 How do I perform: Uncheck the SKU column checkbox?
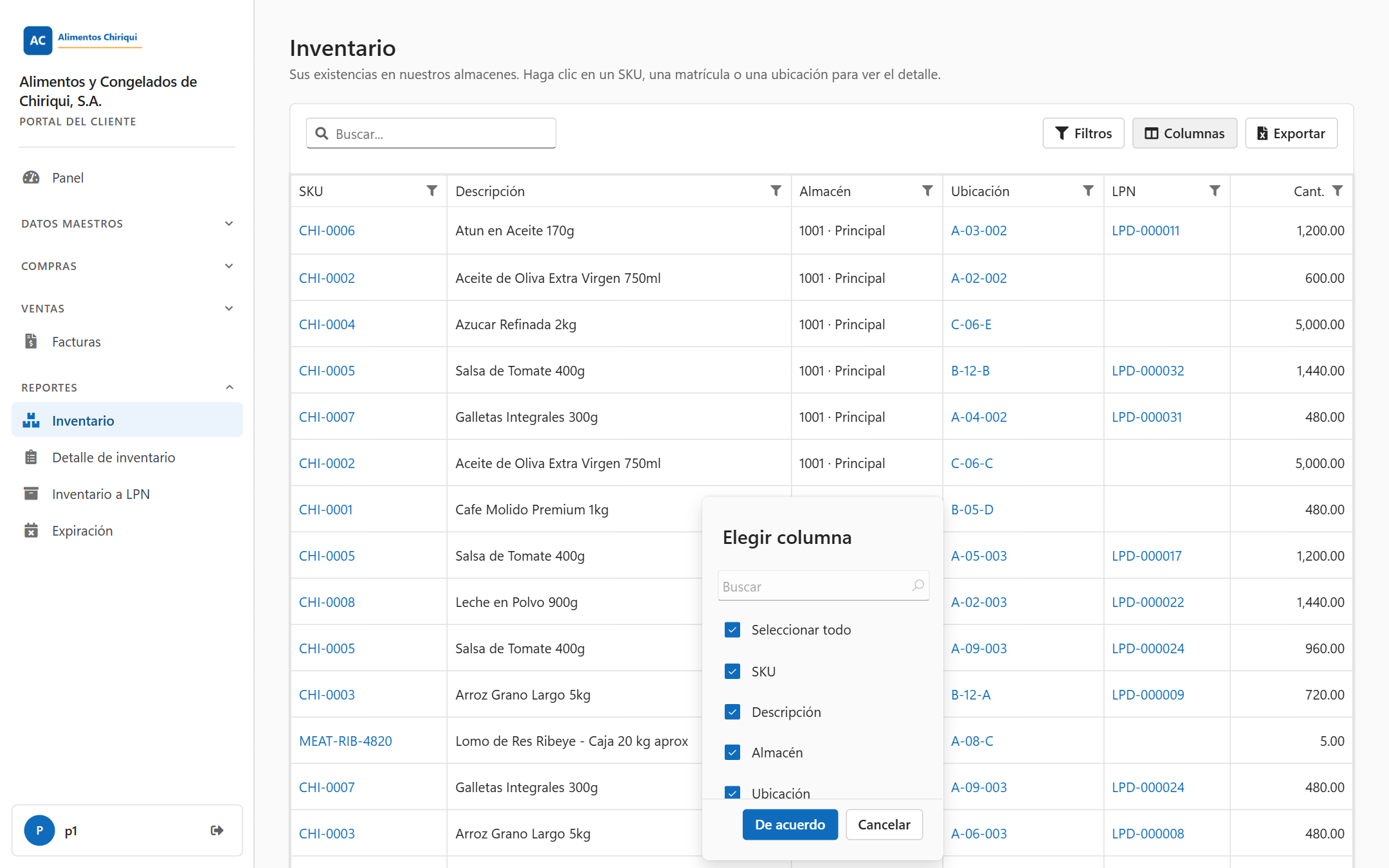(732, 671)
